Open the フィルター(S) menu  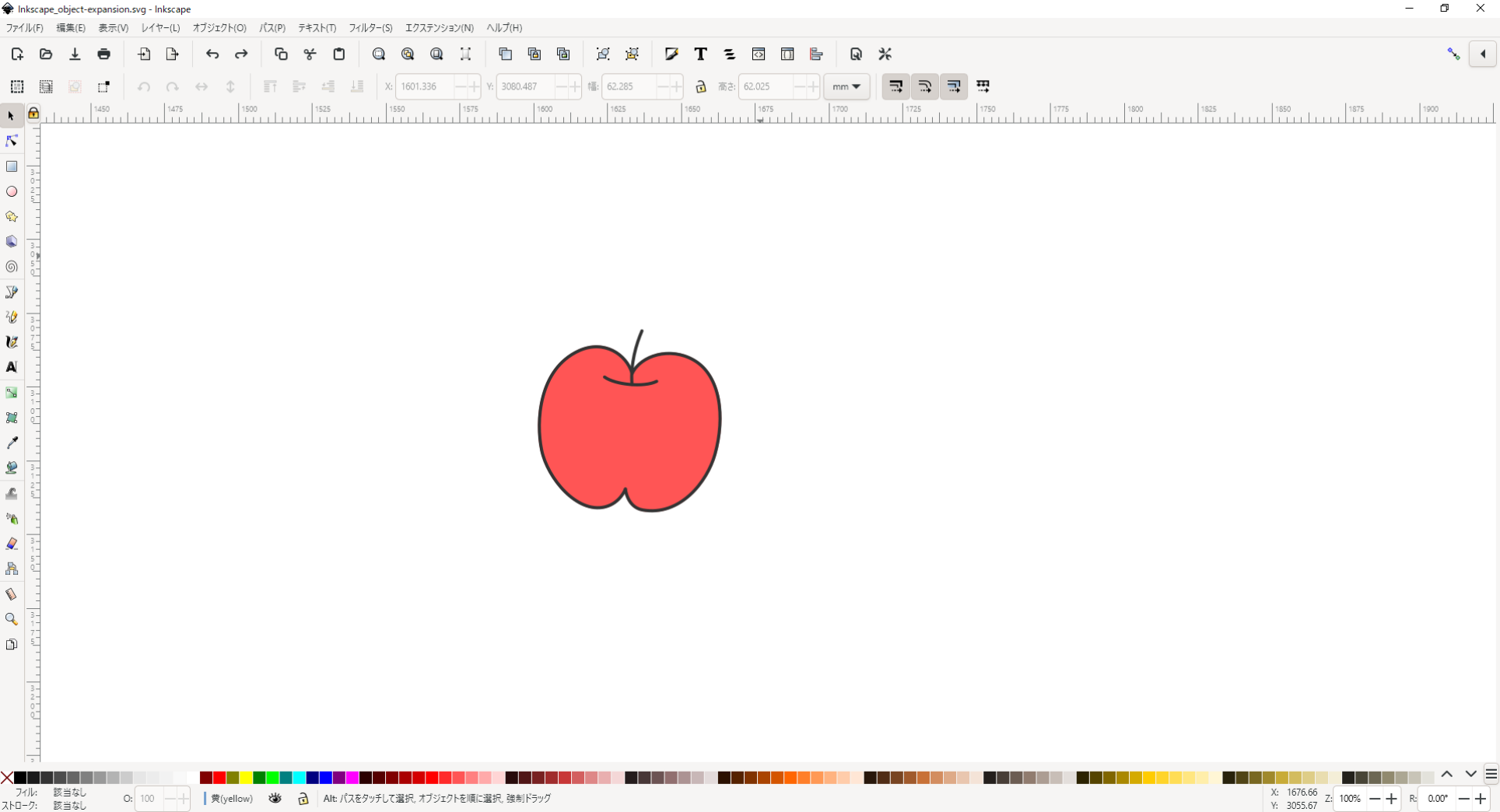(370, 28)
